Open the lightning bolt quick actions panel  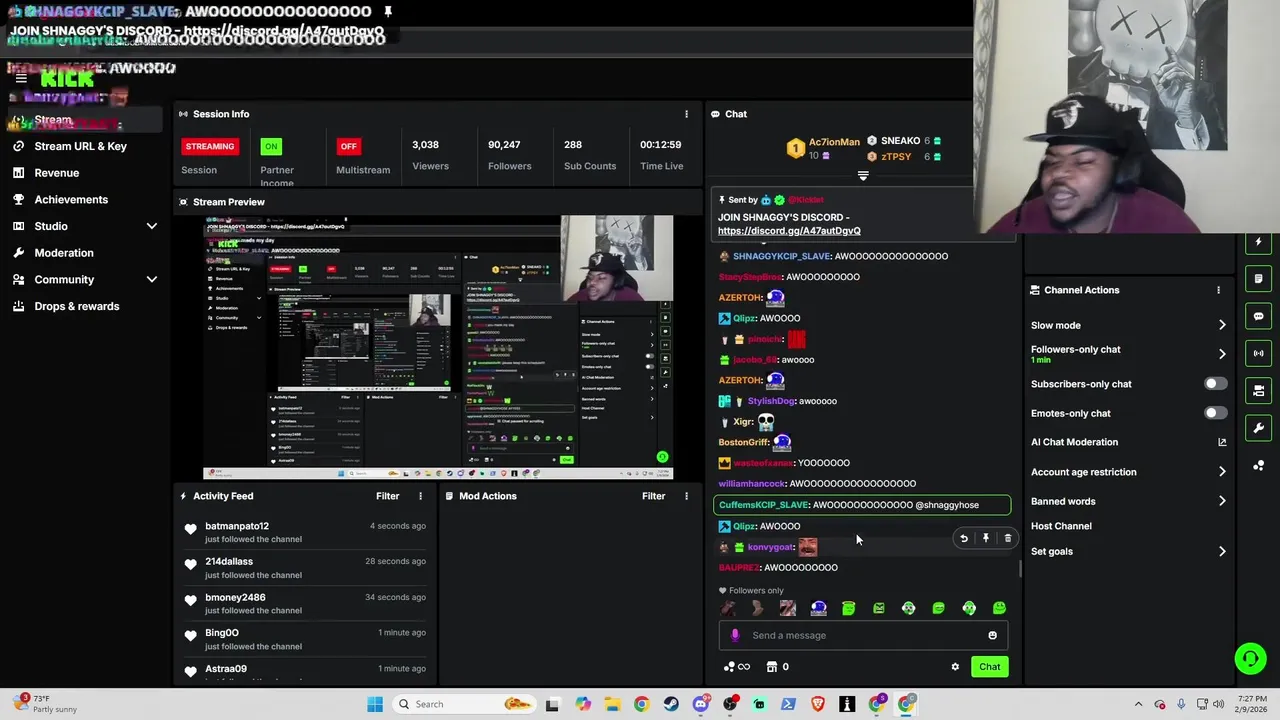(x=1259, y=242)
